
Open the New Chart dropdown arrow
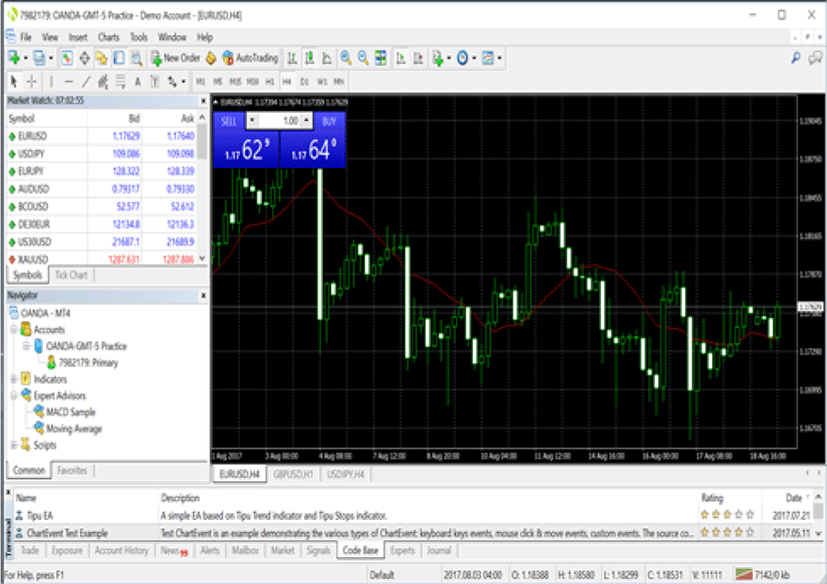point(25,58)
